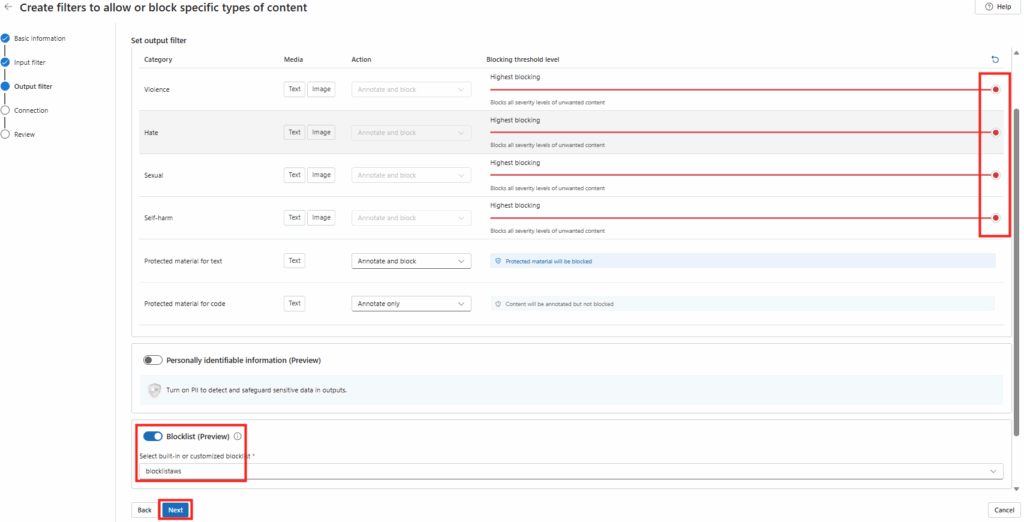Go to Output filter step
Screen dimensions: 1024x522
[x=33, y=86]
